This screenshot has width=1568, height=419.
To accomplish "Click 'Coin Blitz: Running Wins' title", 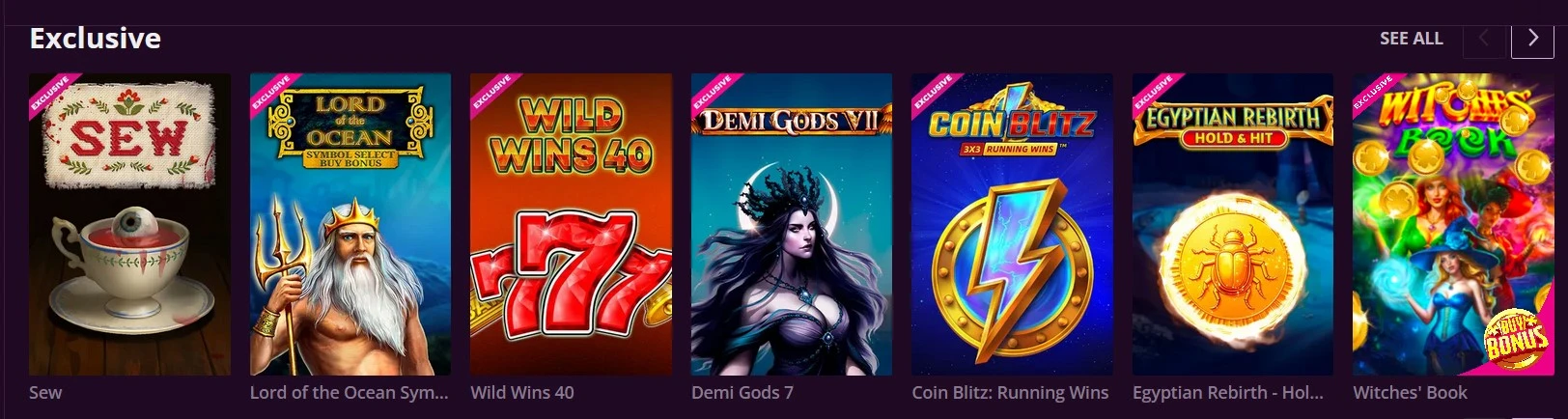I will click(1010, 393).
